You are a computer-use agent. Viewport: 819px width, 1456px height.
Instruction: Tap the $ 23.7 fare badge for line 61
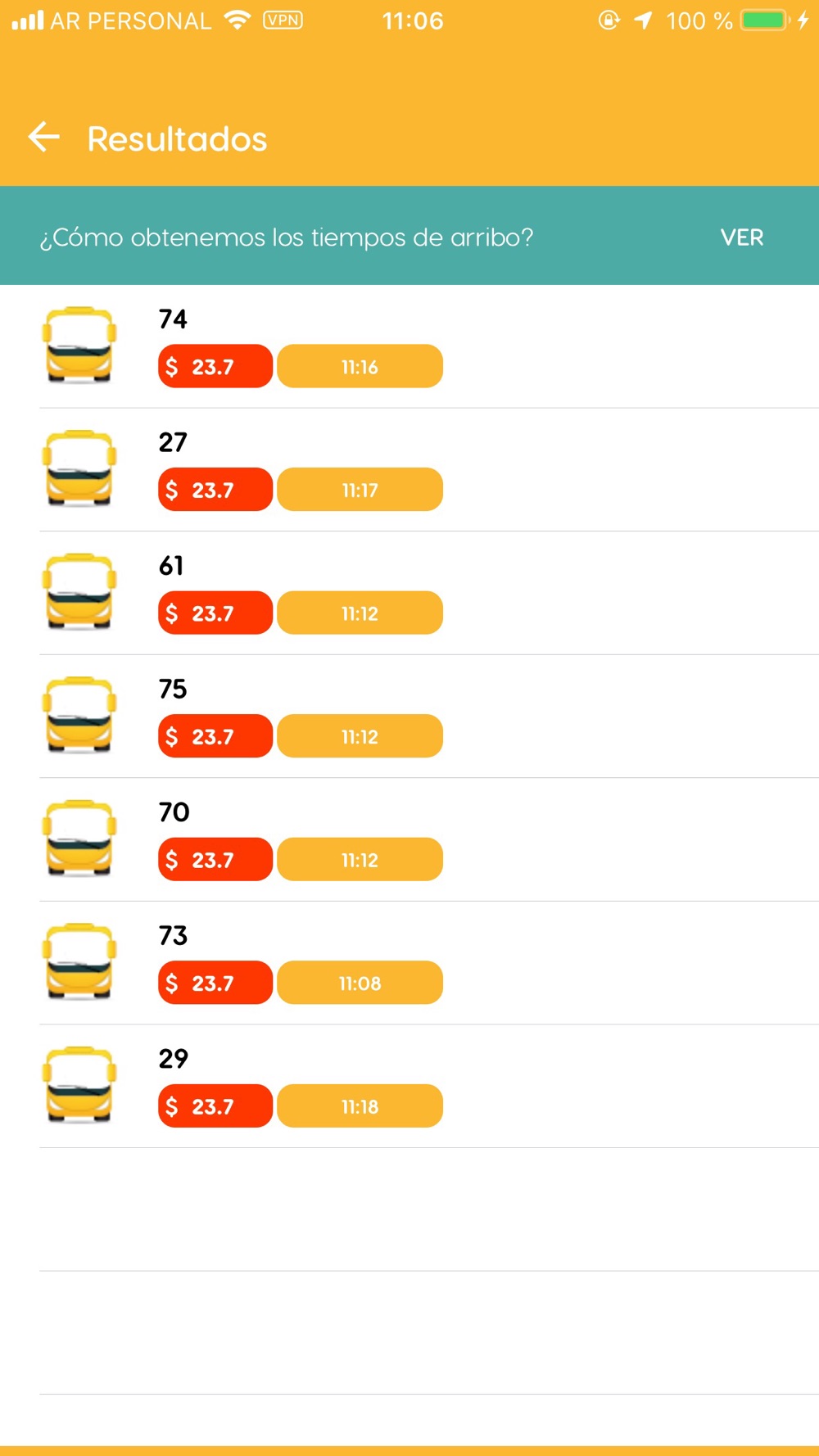(215, 613)
